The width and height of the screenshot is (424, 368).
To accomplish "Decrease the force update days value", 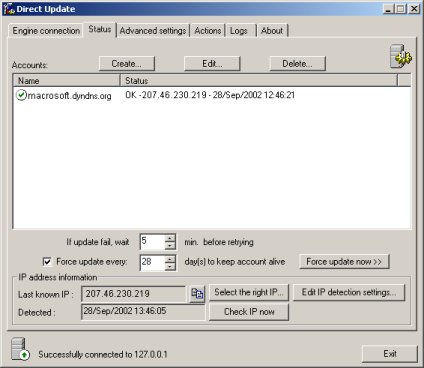I will coord(170,266).
